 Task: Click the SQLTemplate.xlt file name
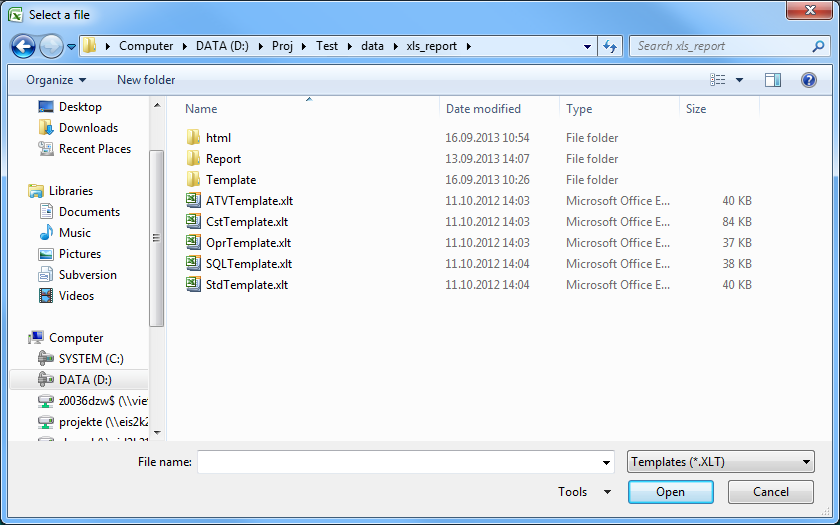pos(249,264)
